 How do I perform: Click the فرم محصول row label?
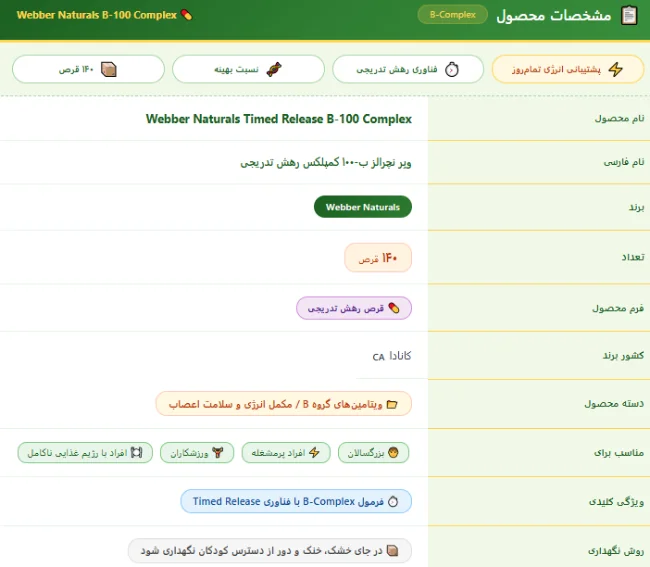point(618,308)
